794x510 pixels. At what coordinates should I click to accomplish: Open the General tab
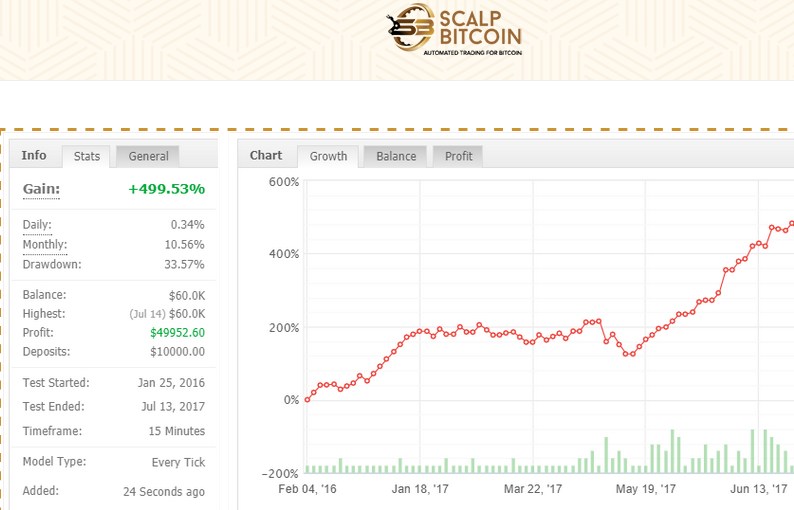click(148, 156)
